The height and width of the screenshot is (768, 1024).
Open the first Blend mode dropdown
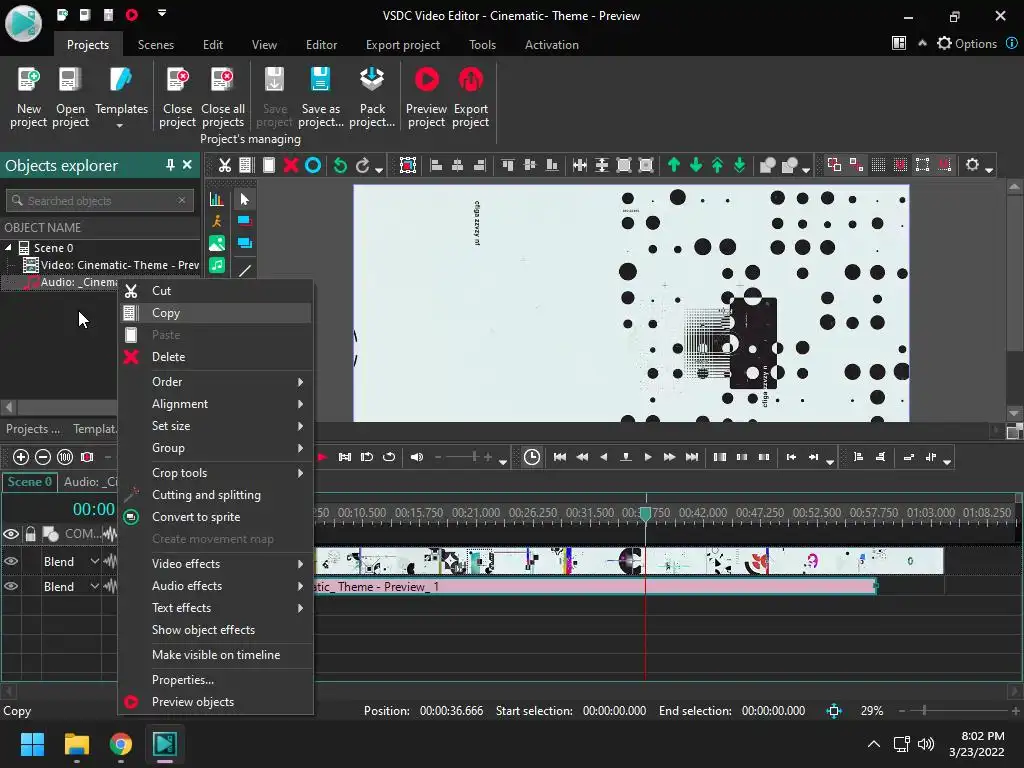click(94, 561)
